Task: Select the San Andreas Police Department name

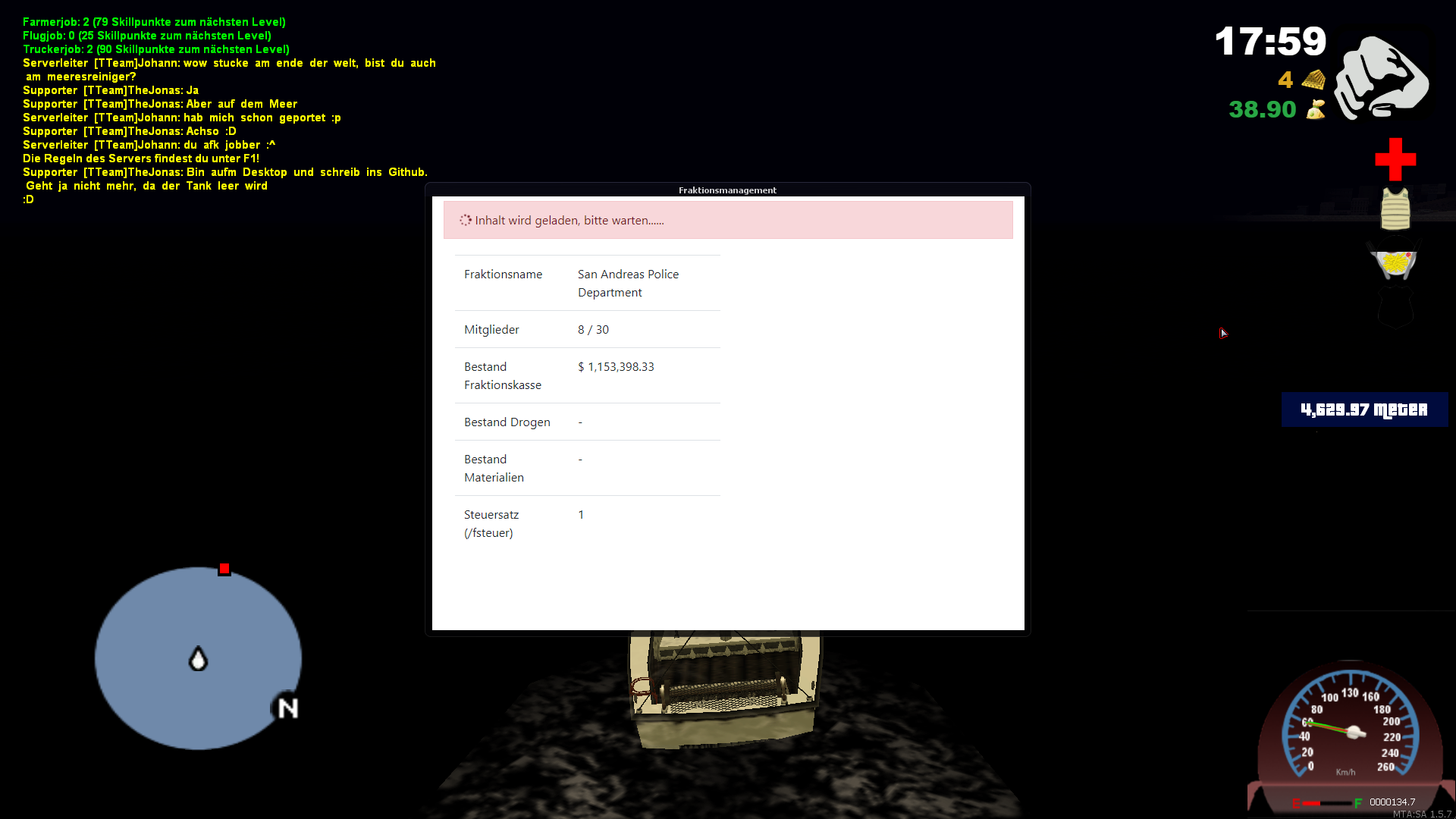Action: 628,283
